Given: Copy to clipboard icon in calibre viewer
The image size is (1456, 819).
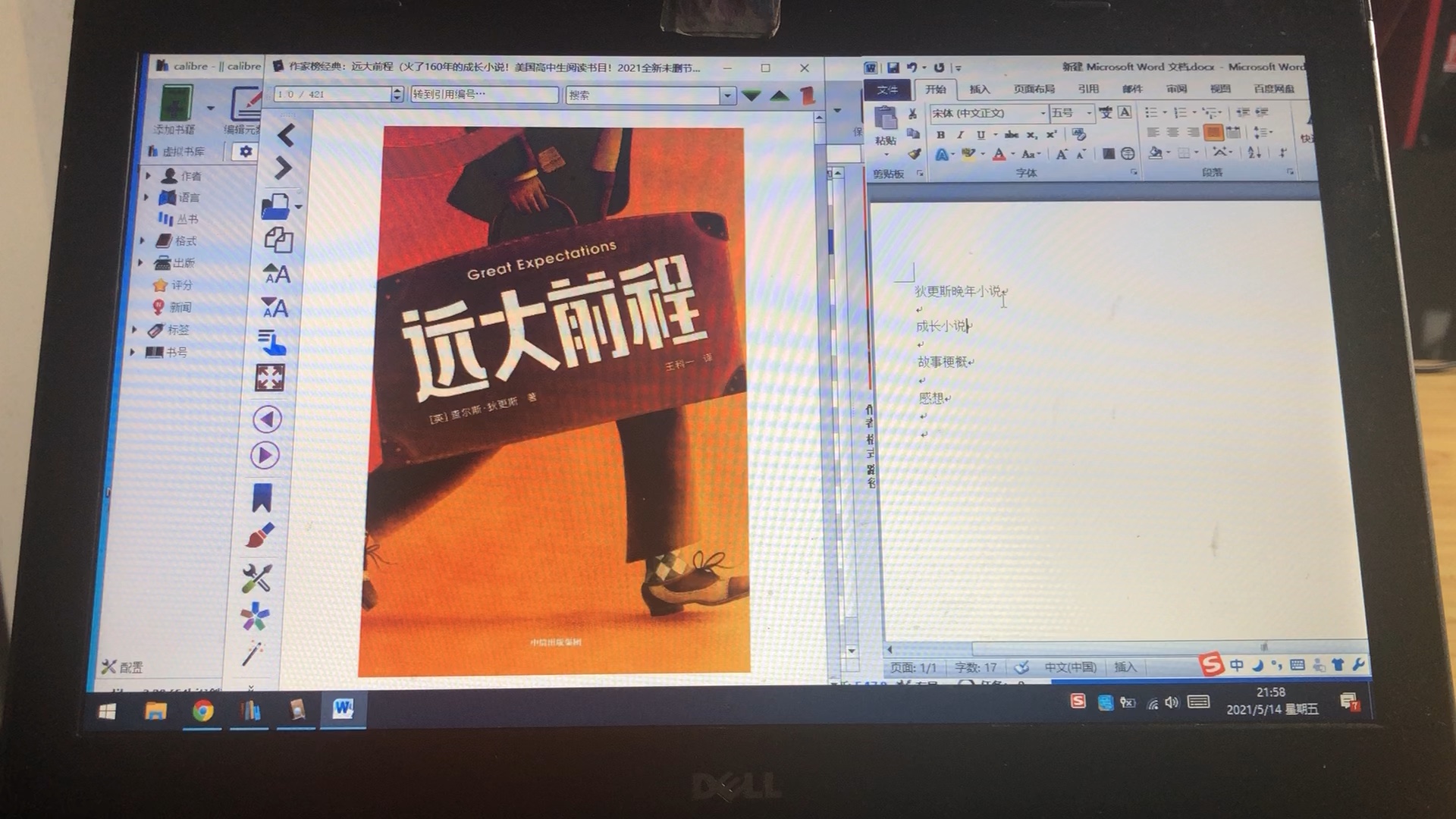Looking at the screenshot, I should click(278, 240).
